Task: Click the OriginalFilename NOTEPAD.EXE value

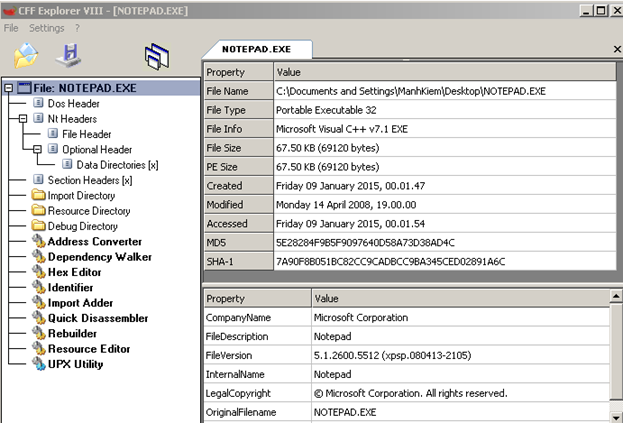Action: click(460, 412)
